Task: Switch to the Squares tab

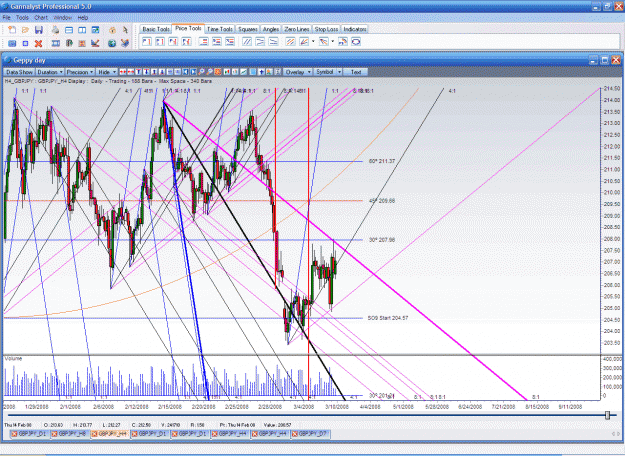Action: [x=248, y=29]
